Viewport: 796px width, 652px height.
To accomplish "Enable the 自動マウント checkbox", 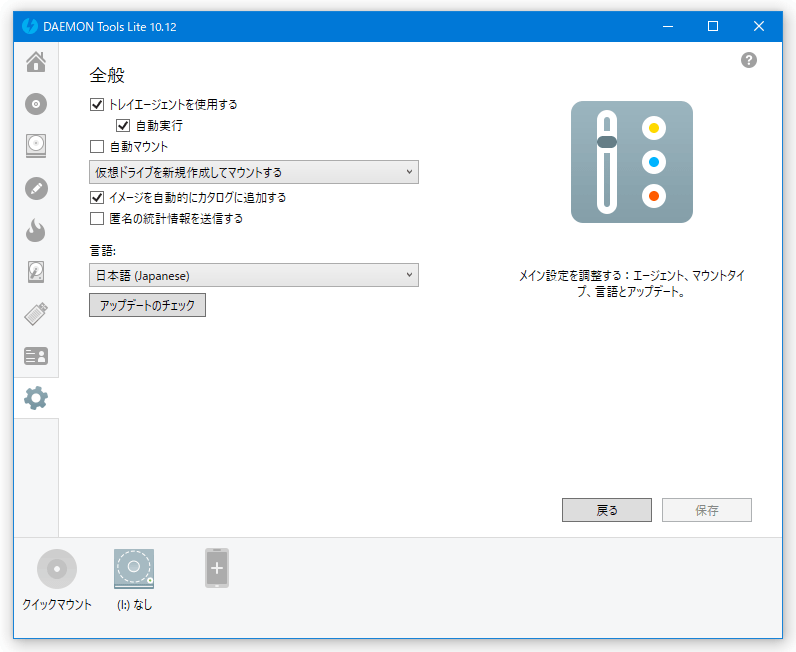I will [x=97, y=147].
